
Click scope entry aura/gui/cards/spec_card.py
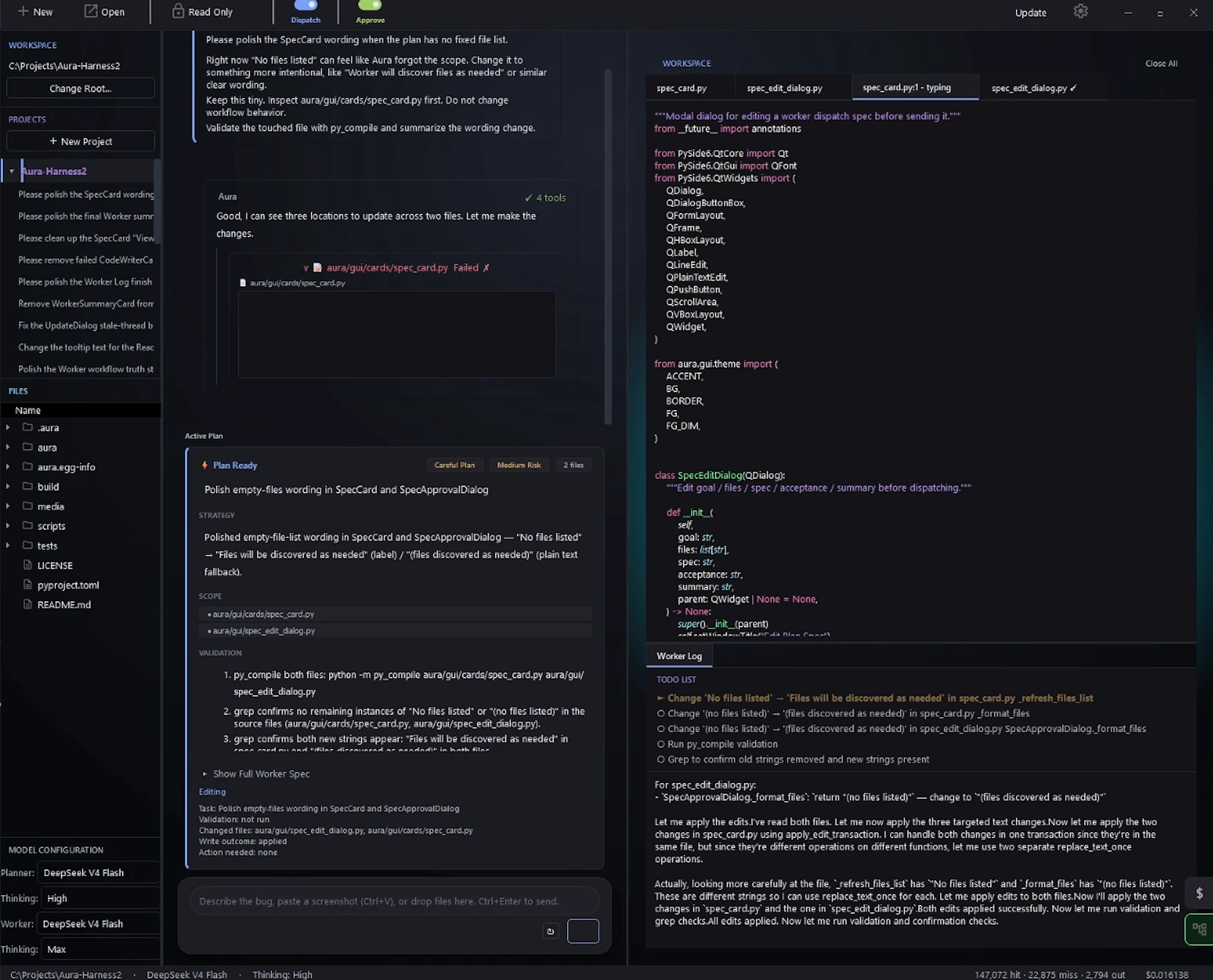395,614
